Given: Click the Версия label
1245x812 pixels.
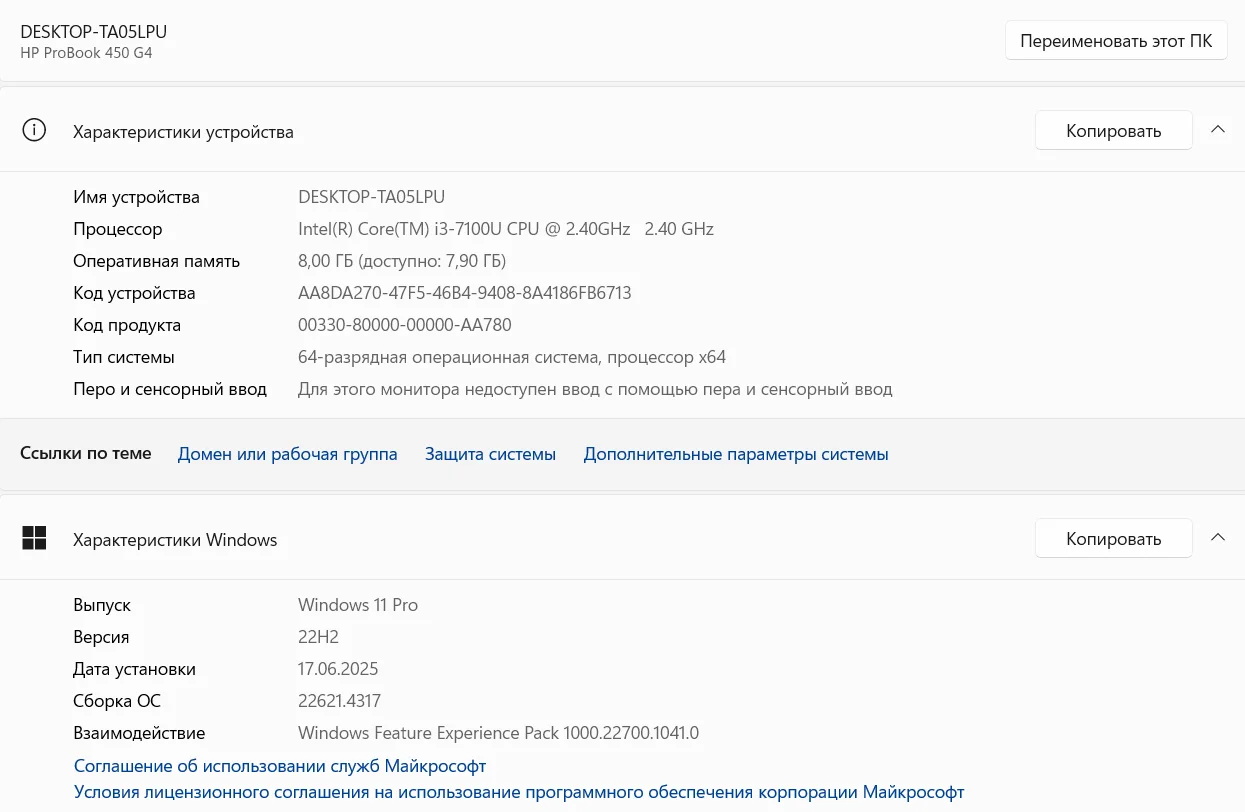Looking at the screenshot, I should point(101,637).
